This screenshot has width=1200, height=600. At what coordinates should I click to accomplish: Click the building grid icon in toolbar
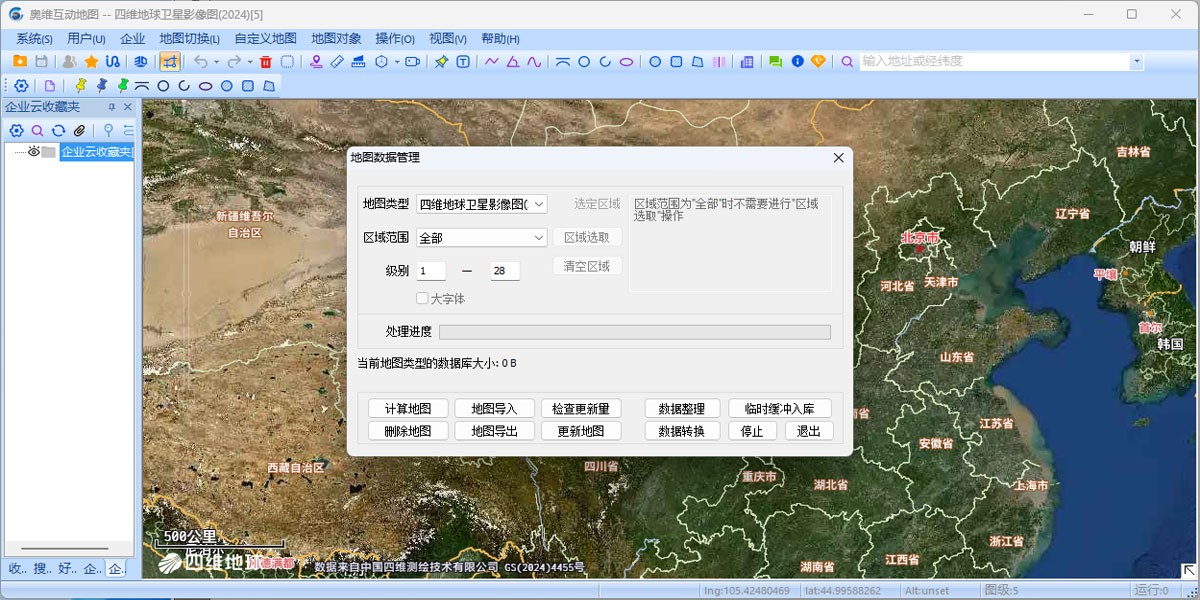[x=746, y=62]
